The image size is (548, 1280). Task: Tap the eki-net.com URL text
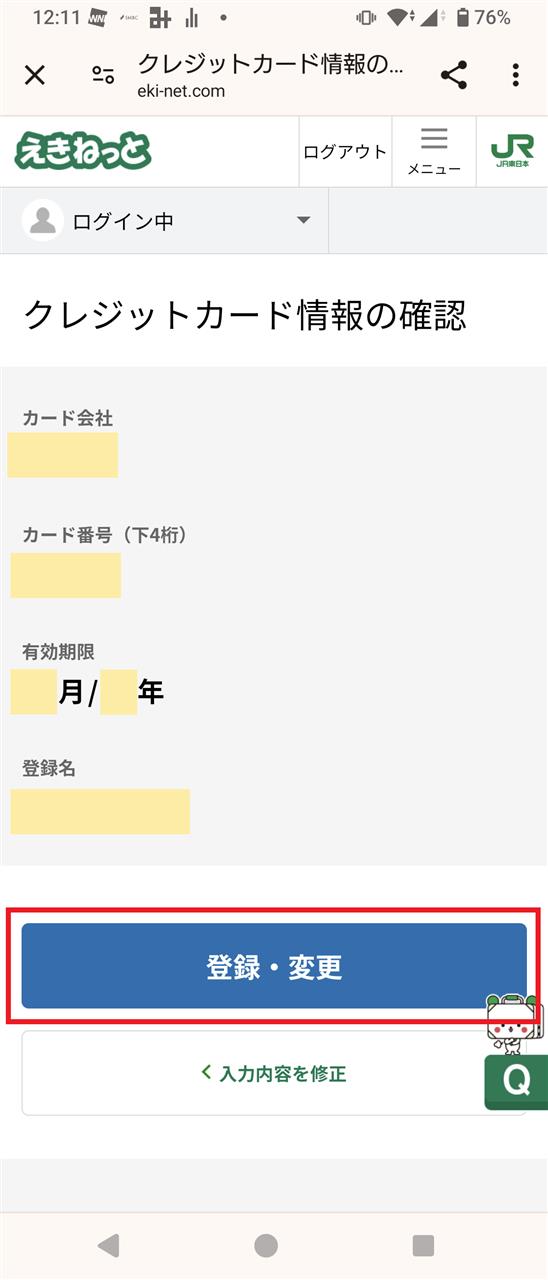point(181,91)
